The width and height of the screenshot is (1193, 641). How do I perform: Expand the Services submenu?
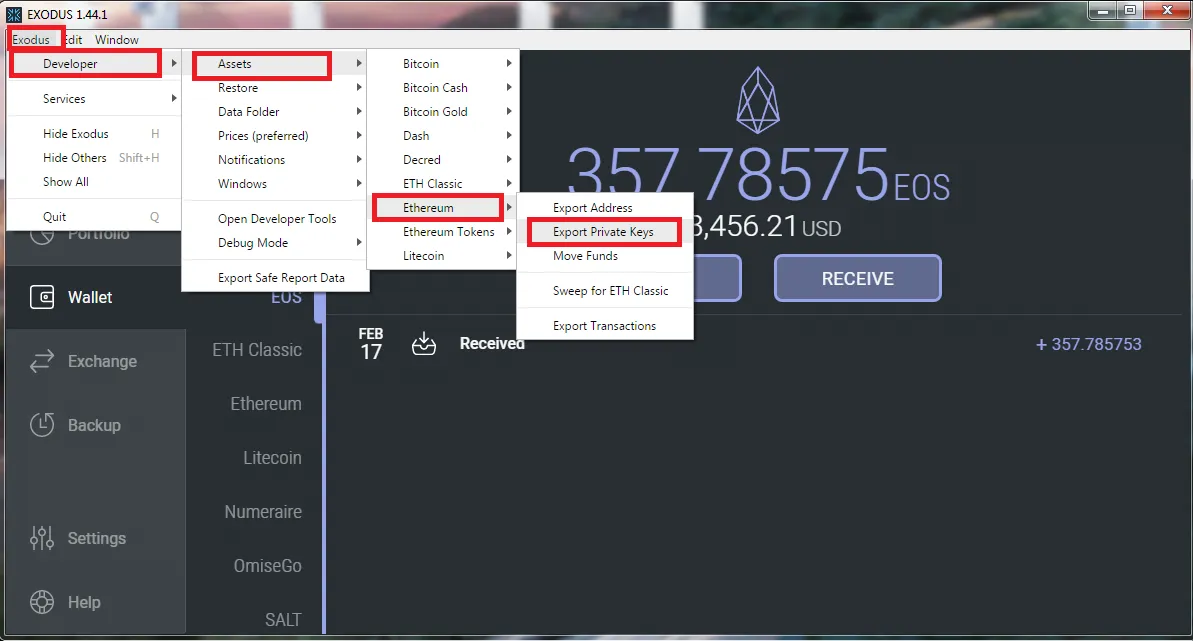click(x=94, y=99)
